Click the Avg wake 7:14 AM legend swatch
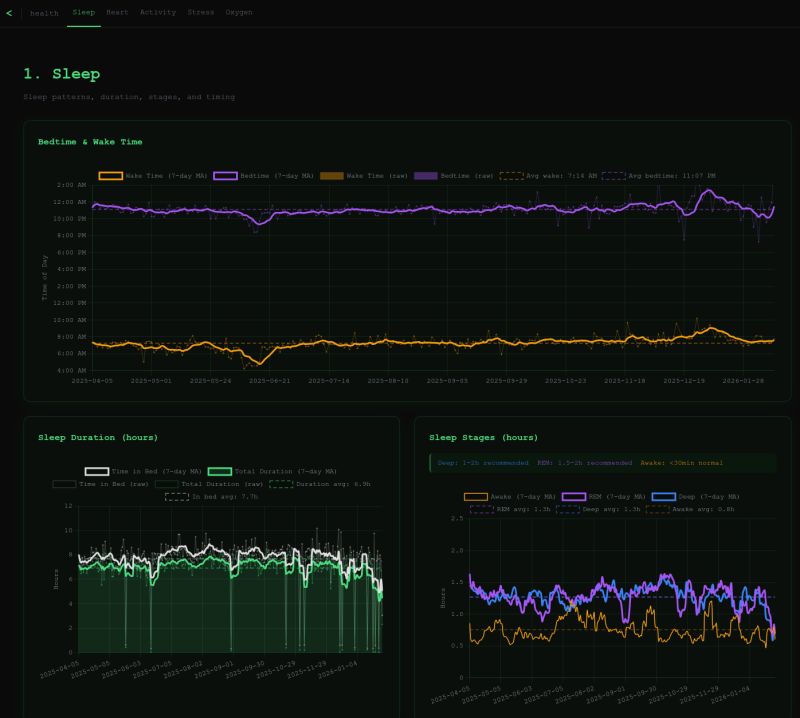The image size is (800, 718). (511, 176)
